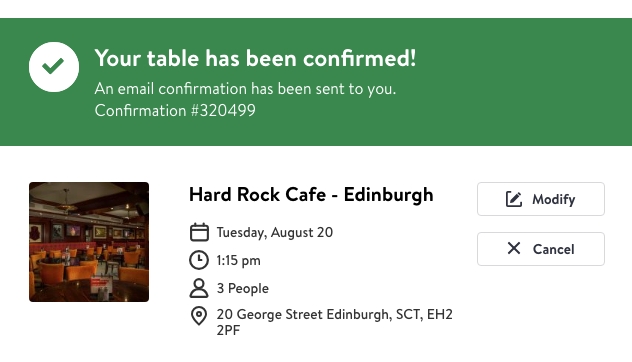632x362 pixels.
Task: Cancel the Hard Rock Cafe reservation
Action: [541, 249]
